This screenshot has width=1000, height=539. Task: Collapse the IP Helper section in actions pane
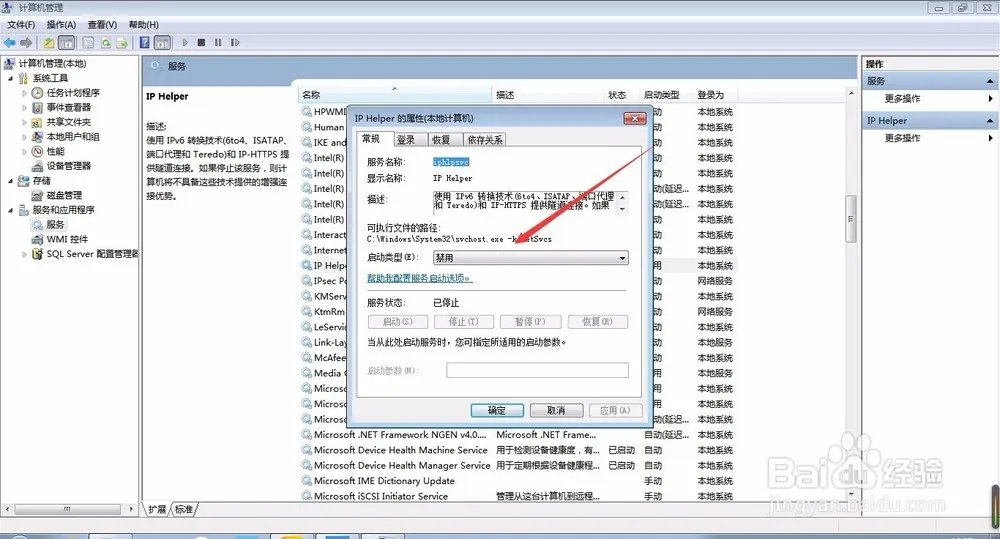[990, 121]
